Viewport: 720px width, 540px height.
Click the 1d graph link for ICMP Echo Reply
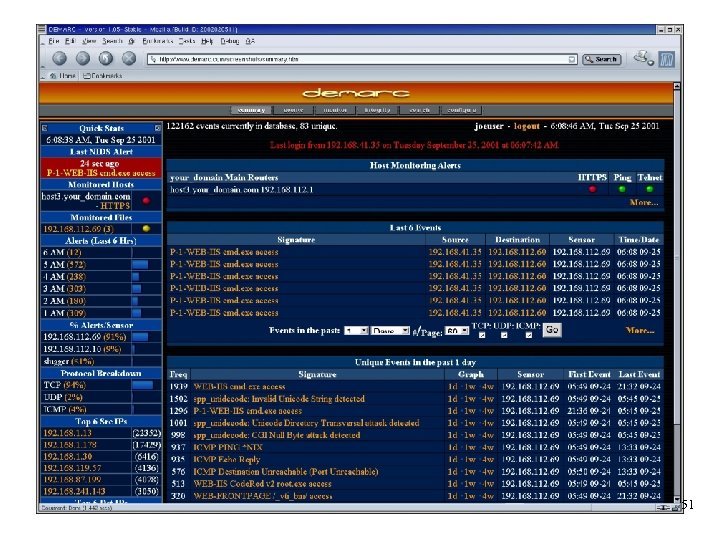(452, 459)
